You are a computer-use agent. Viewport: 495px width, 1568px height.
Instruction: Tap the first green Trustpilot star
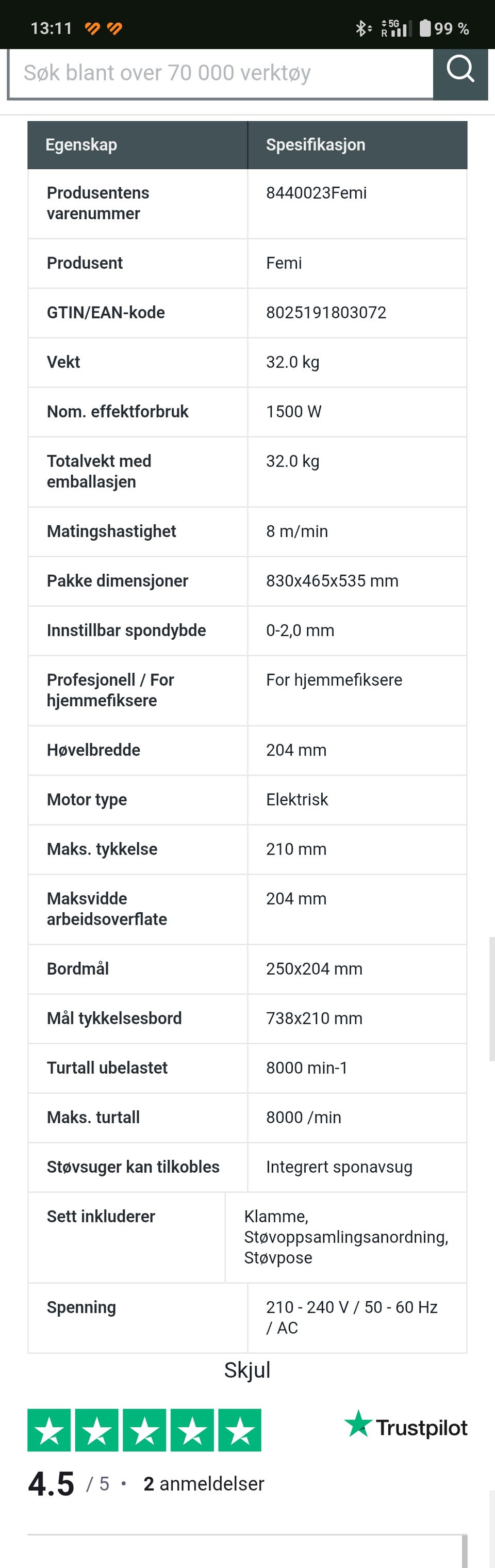coord(49,1430)
